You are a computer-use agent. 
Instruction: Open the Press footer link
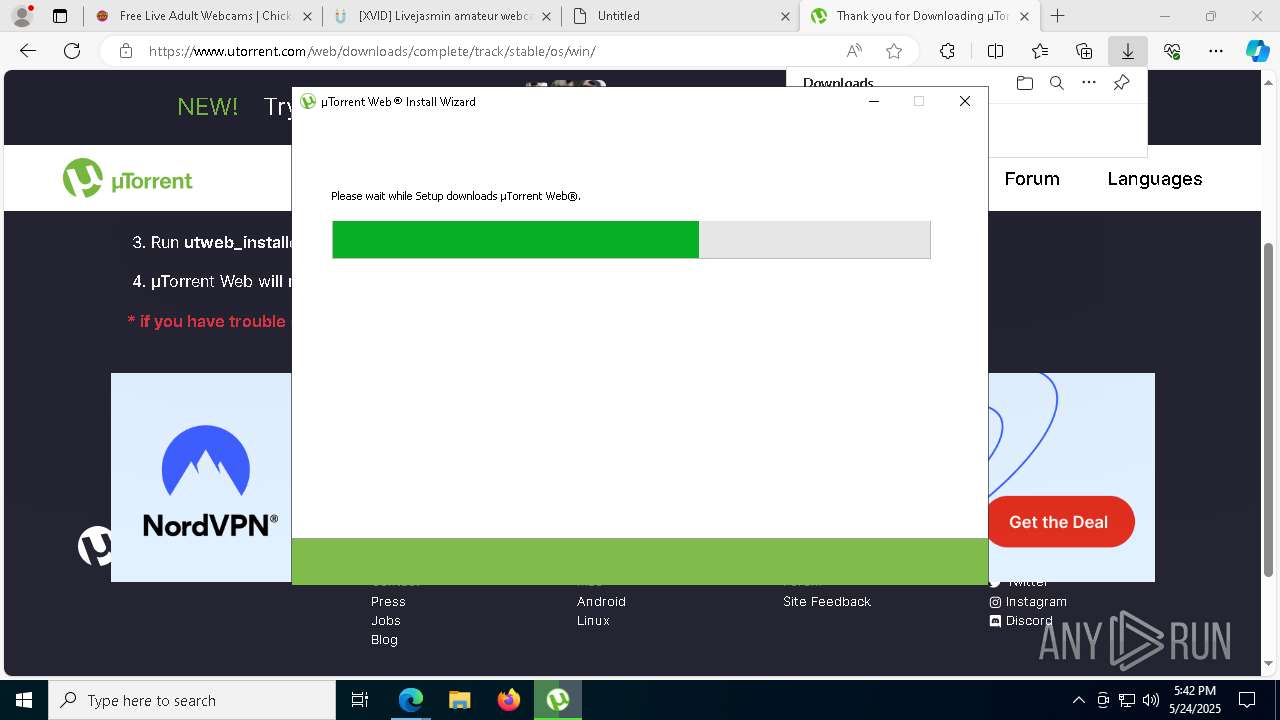pyautogui.click(x=388, y=602)
